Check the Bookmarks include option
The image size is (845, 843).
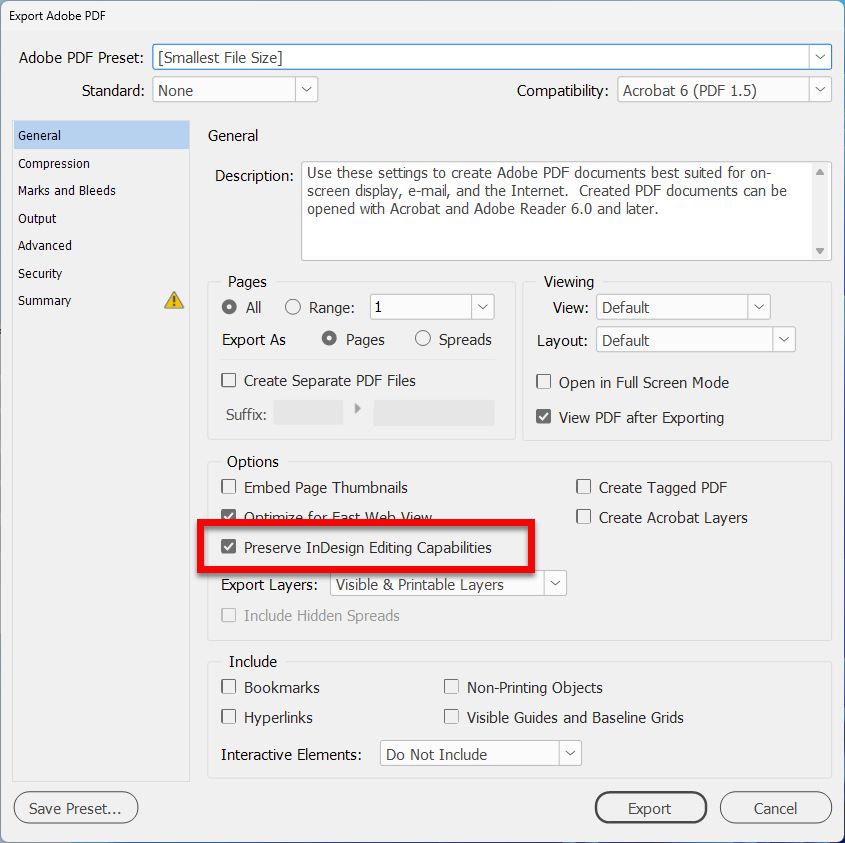(228, 687)
